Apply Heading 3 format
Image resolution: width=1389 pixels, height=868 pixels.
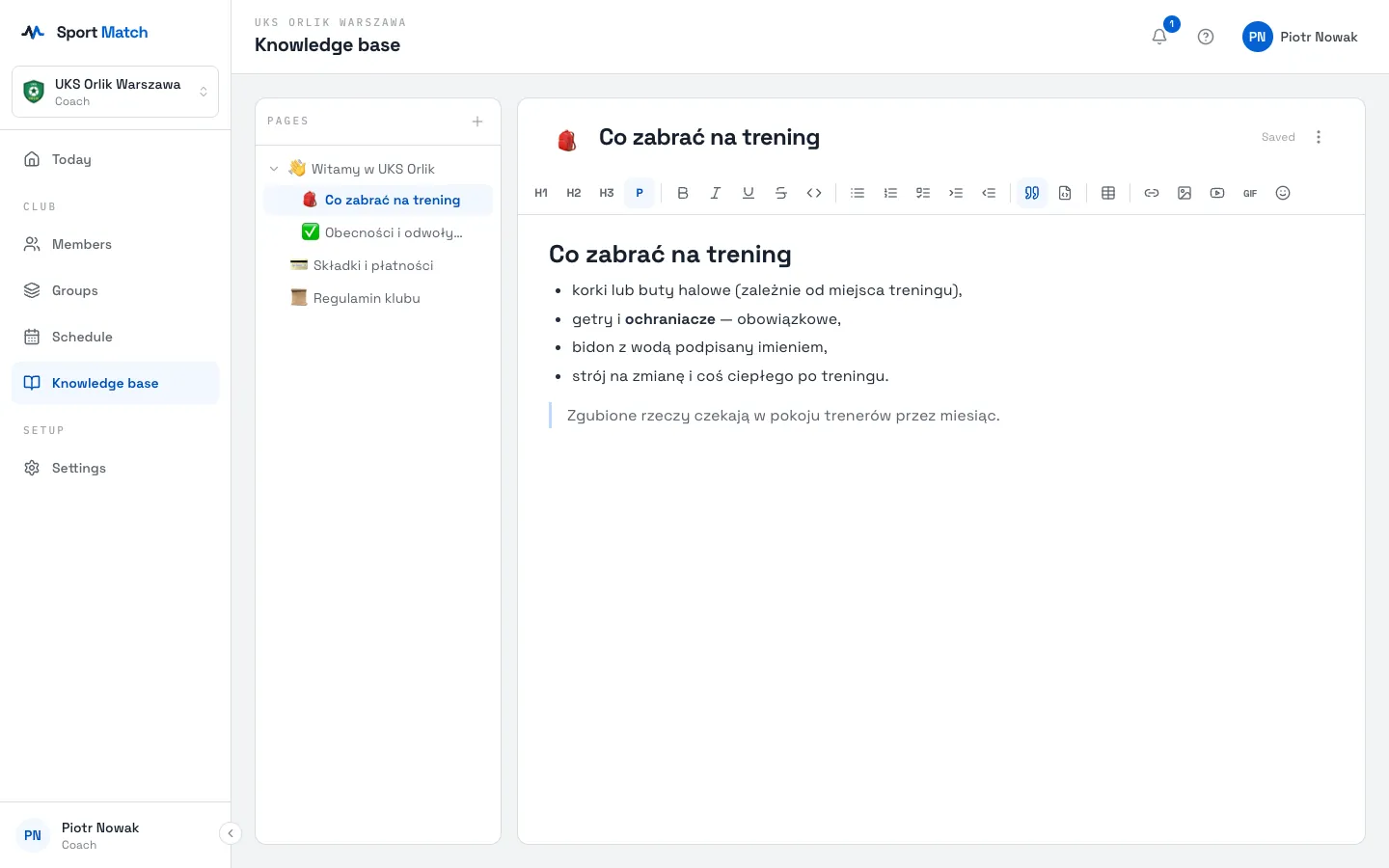(607, 193)
